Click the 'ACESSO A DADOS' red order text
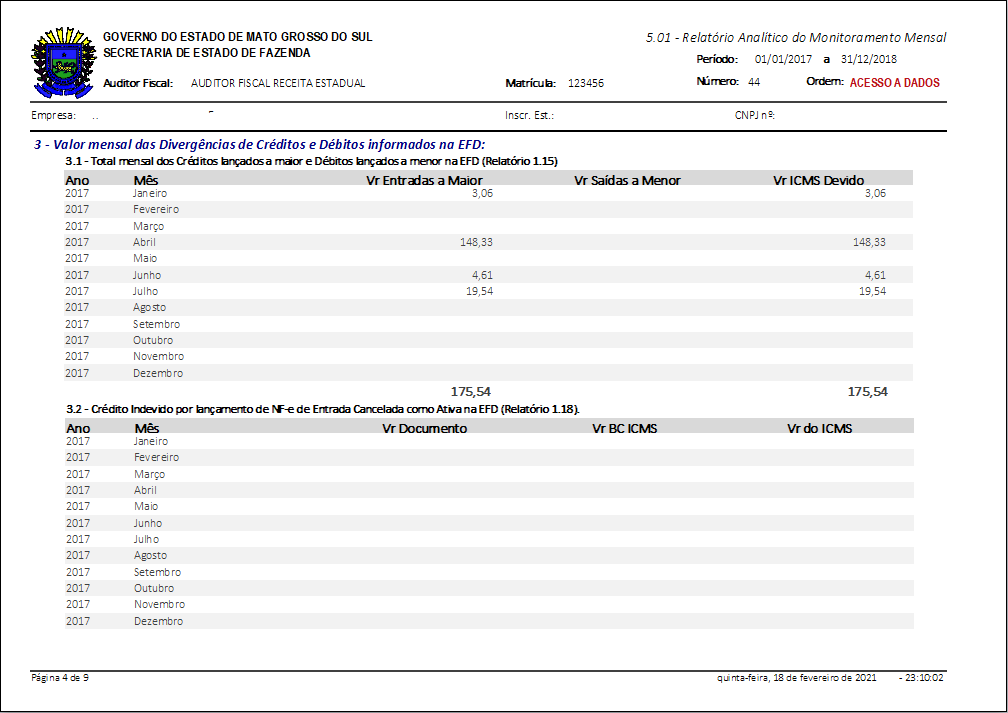Viewport: 1008px width, 713px height. 894,83
